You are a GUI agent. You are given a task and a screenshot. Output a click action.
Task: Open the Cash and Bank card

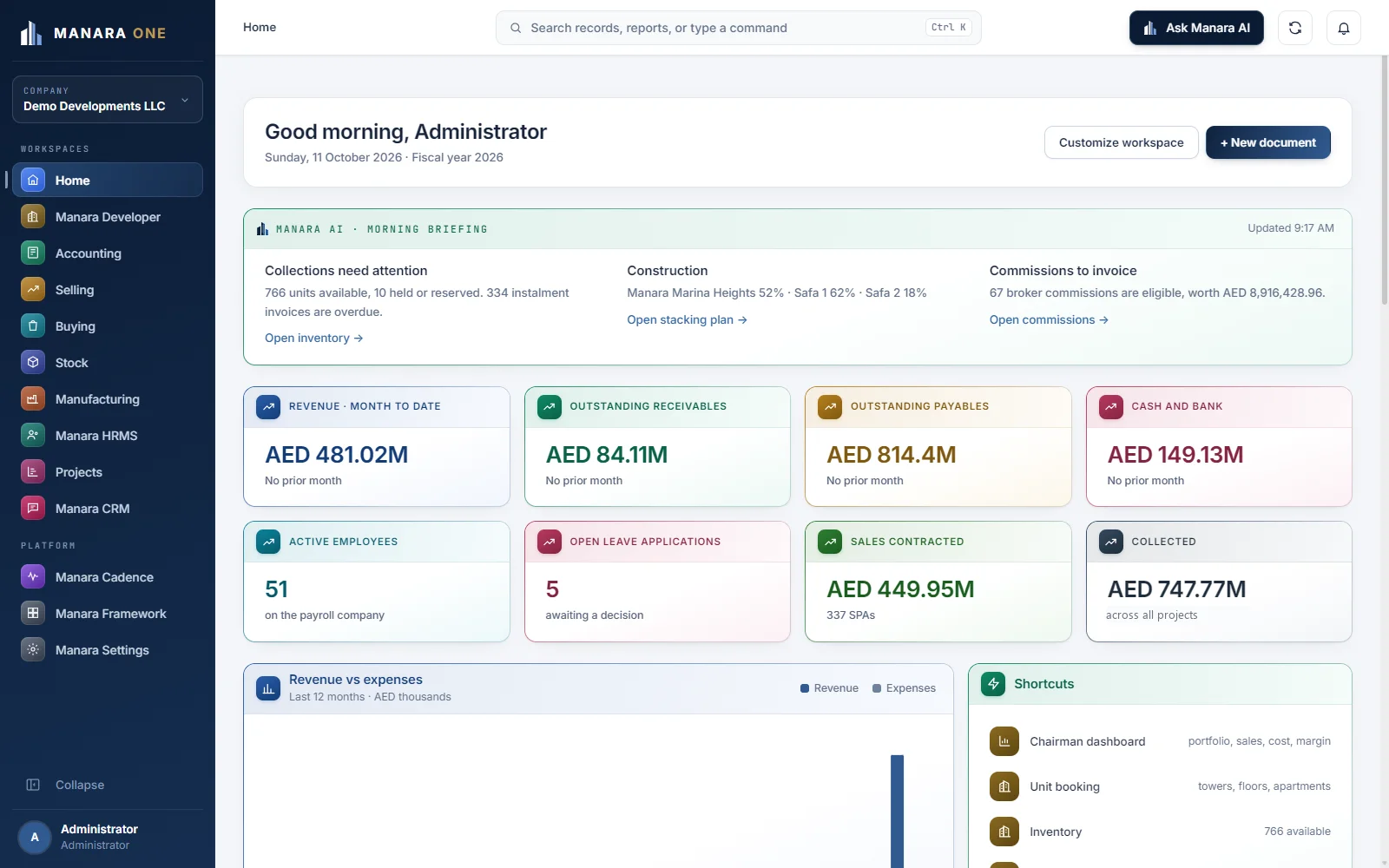[1219, 446]
